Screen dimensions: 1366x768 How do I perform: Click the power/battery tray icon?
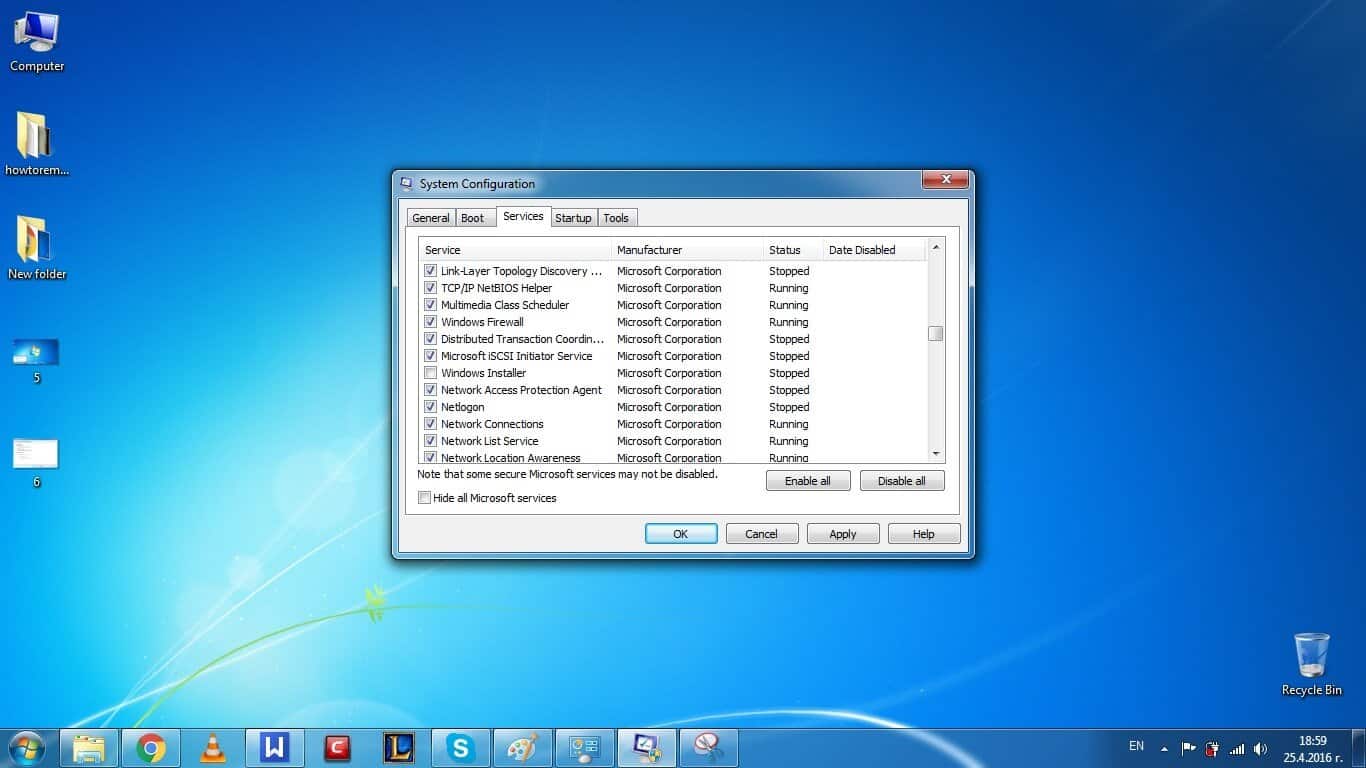point(1212,748)
